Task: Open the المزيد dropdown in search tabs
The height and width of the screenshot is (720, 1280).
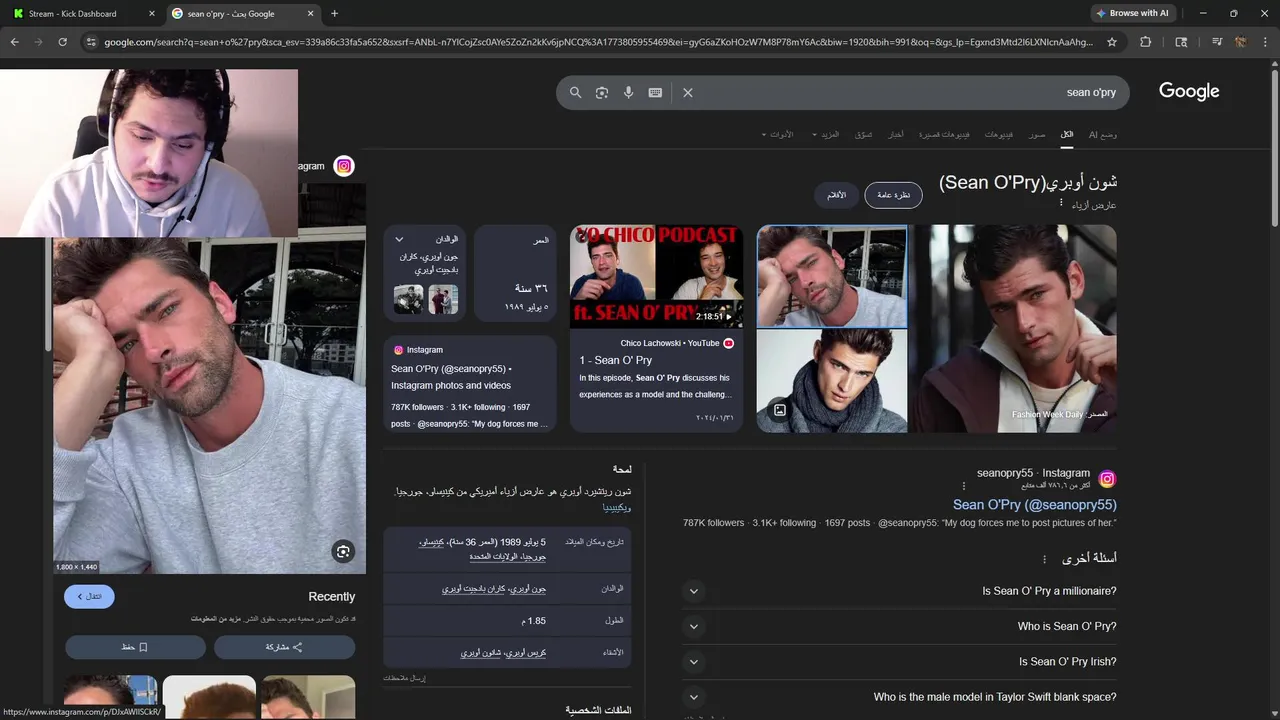Action: coord(826,134)
